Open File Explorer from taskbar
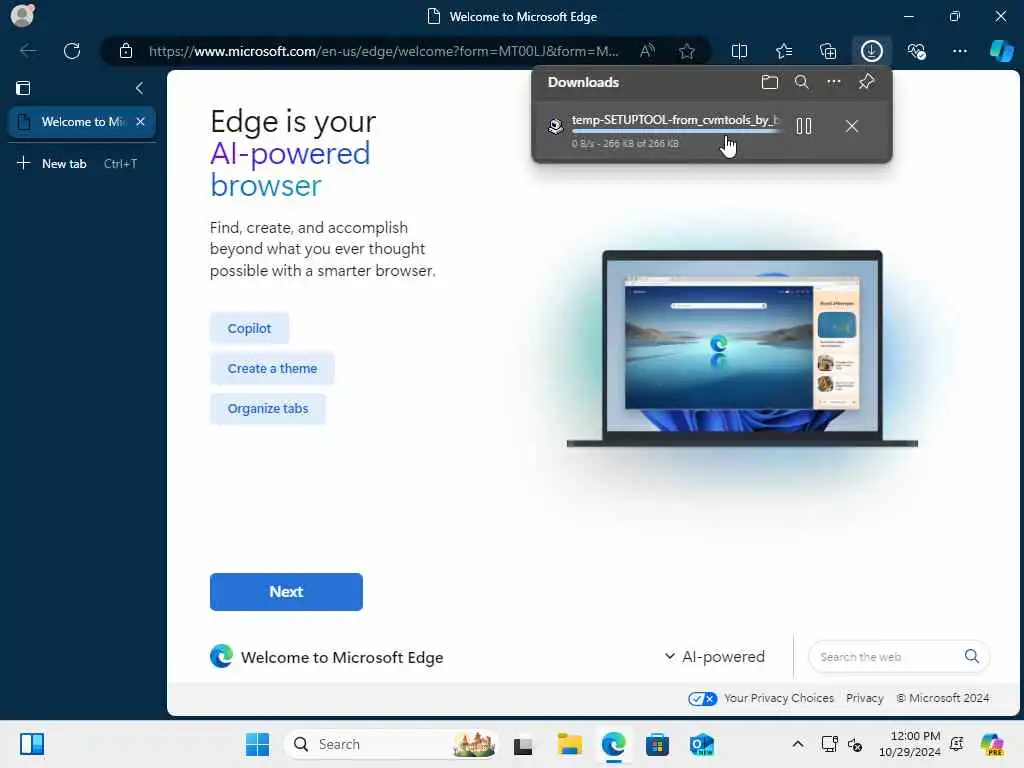The height and width of the screenshot is (768, 1024). click(569, 744)
